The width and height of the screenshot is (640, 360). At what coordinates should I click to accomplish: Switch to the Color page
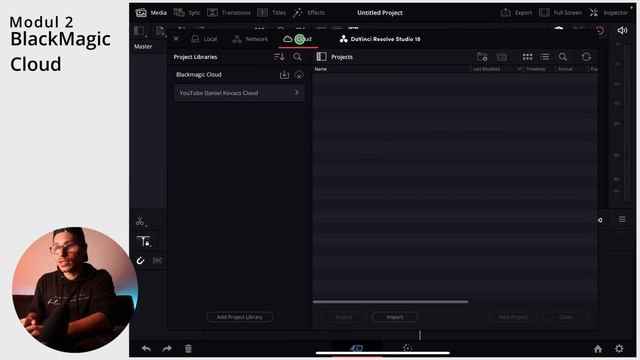[x=407, y=348]
